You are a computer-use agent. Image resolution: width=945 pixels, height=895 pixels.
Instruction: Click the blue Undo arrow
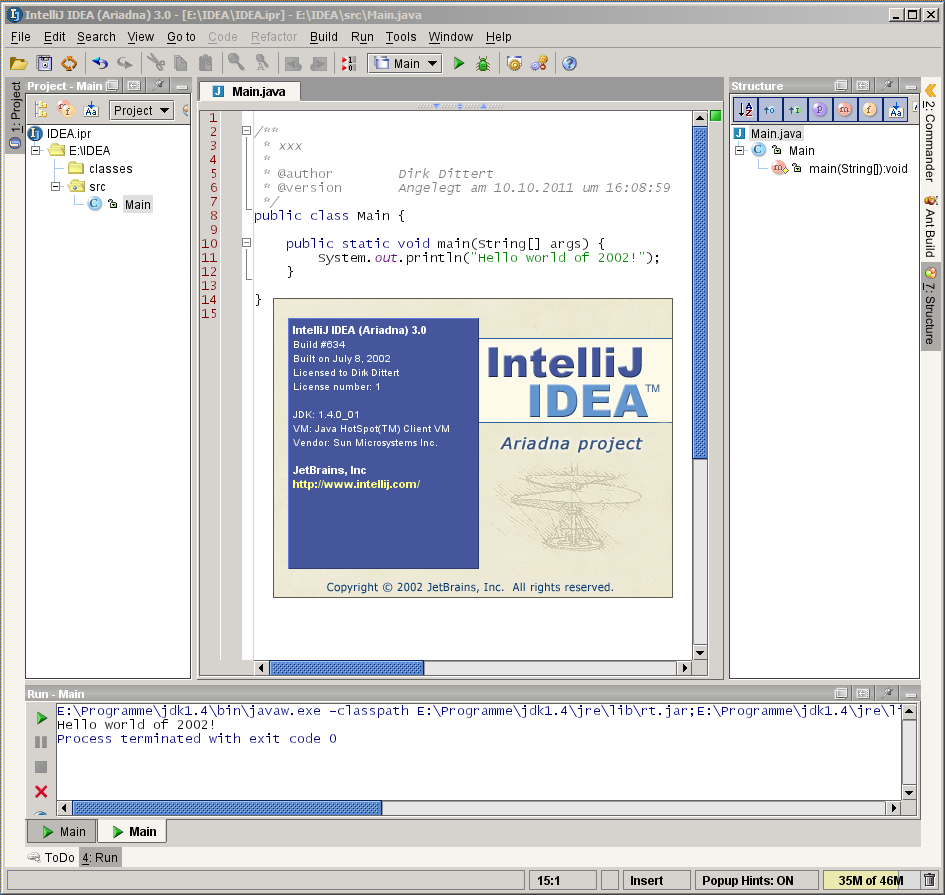100,63
